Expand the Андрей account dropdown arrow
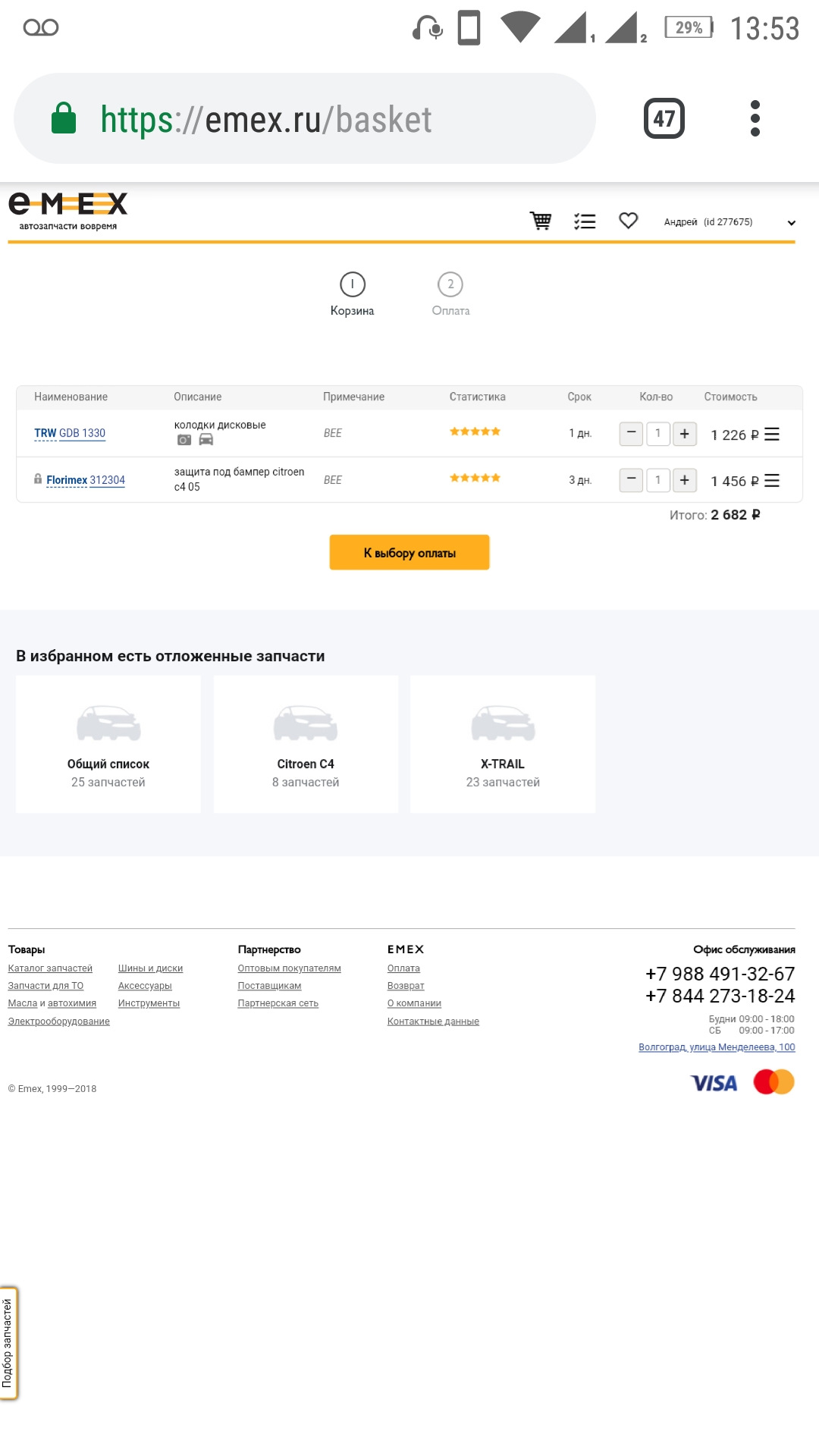The width and height of the screenshot is (819, 1456). [791, 223]
